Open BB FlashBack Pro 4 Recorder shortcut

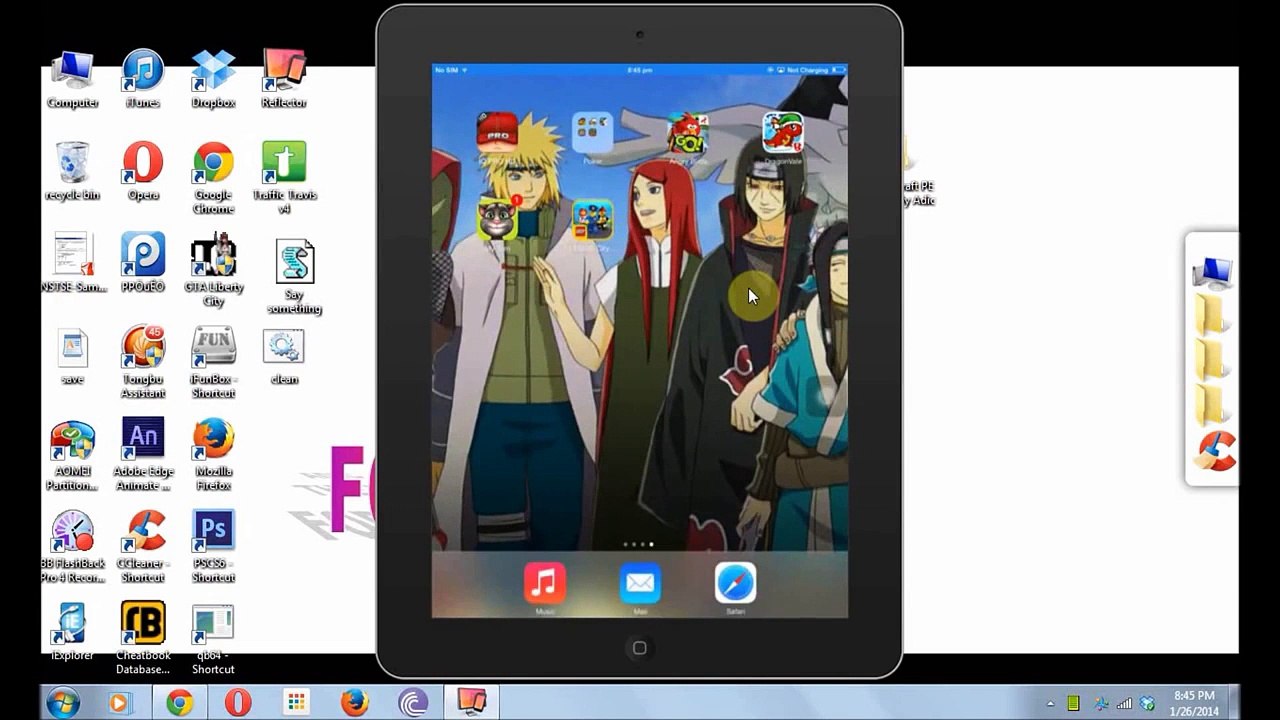73,547
